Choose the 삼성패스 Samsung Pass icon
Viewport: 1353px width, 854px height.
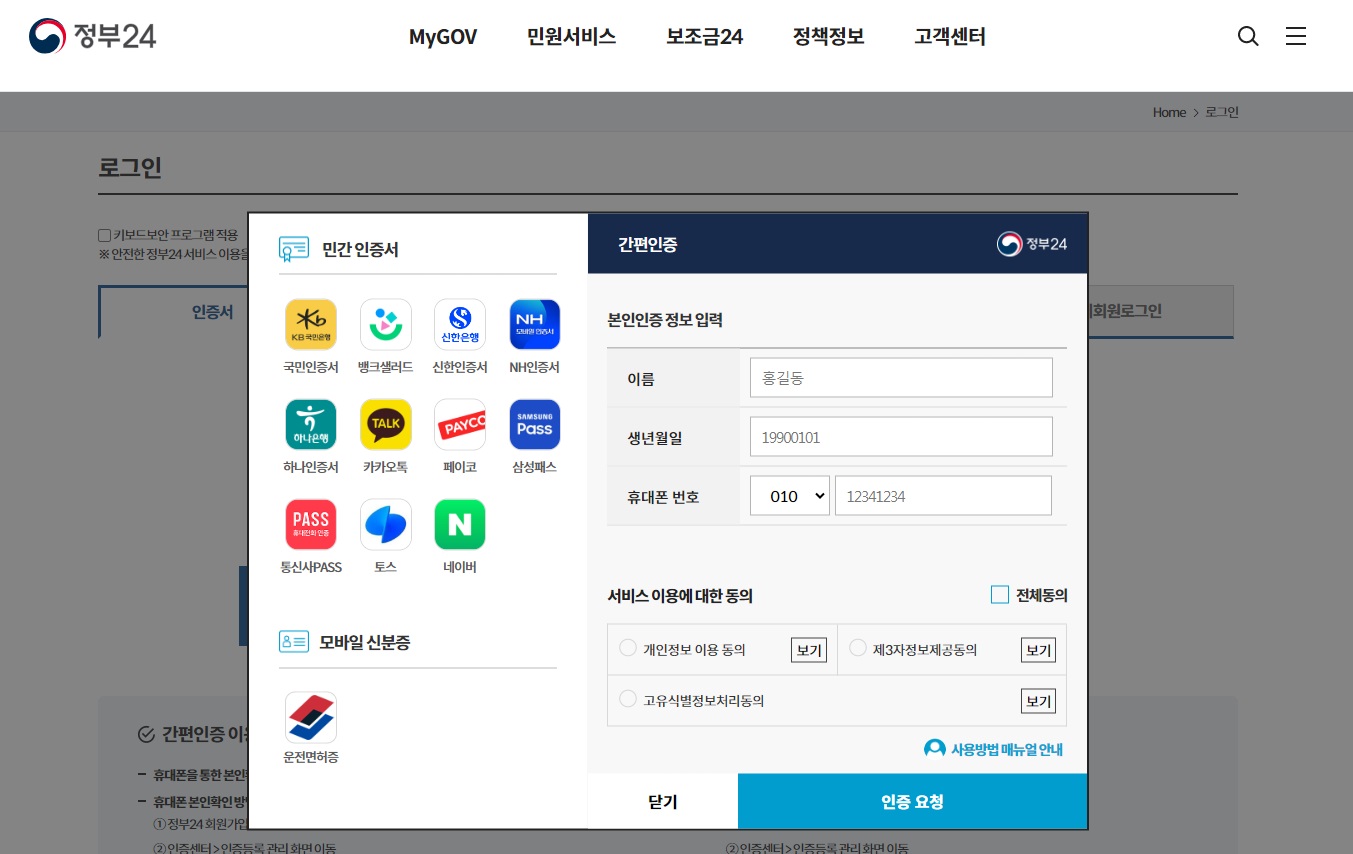point(535,425)
